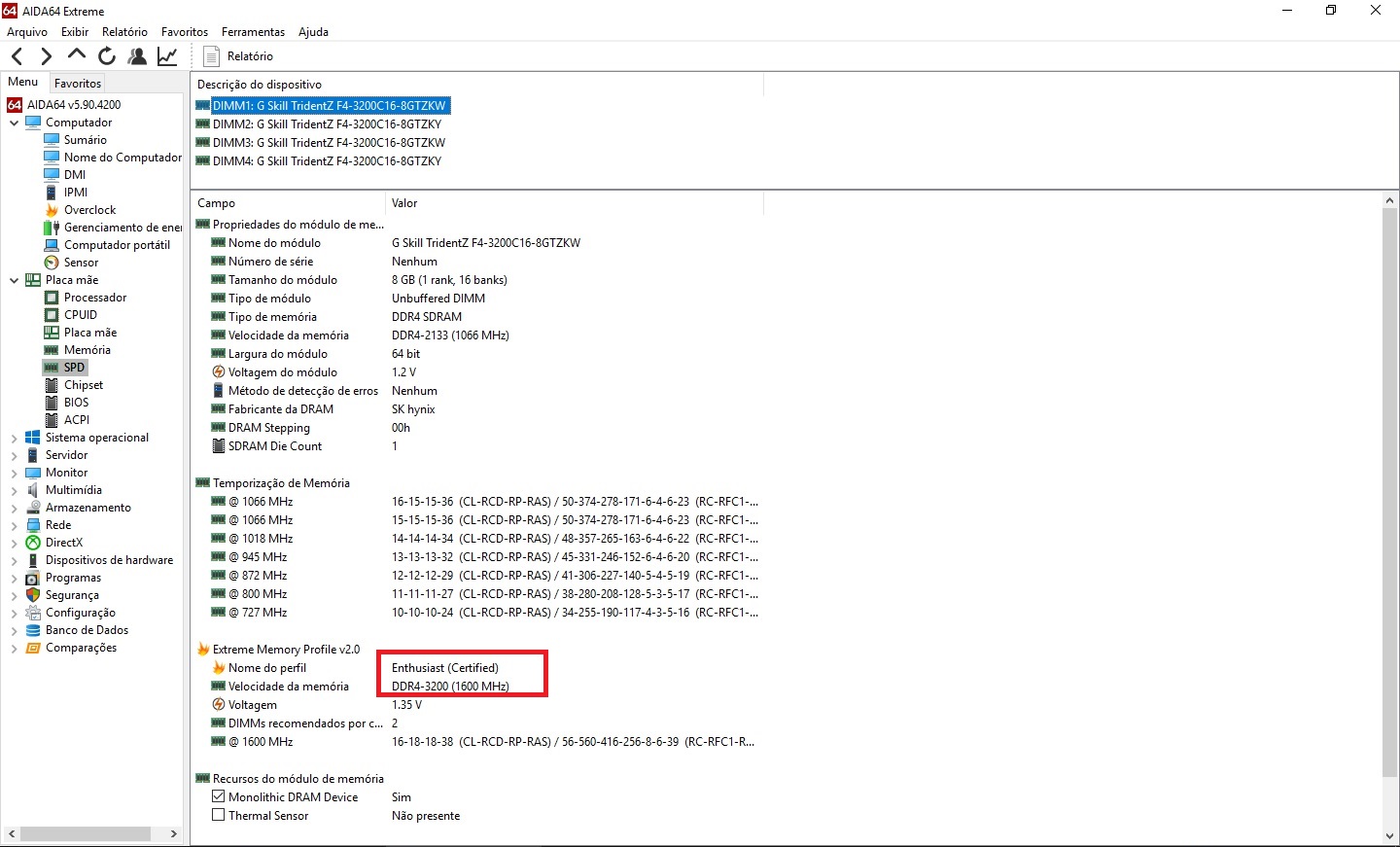Select DIMM2 G Skill TridentZ 8GTZKY device
The height and width of the screenshot is (847, 1400).
pyautogui.click(x=327, y=124)
